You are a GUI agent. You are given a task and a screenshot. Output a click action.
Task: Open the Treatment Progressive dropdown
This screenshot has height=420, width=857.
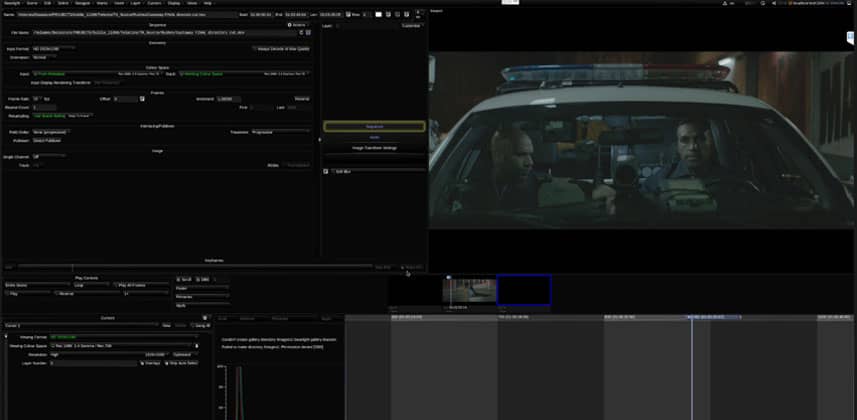[x=280, y=132]
